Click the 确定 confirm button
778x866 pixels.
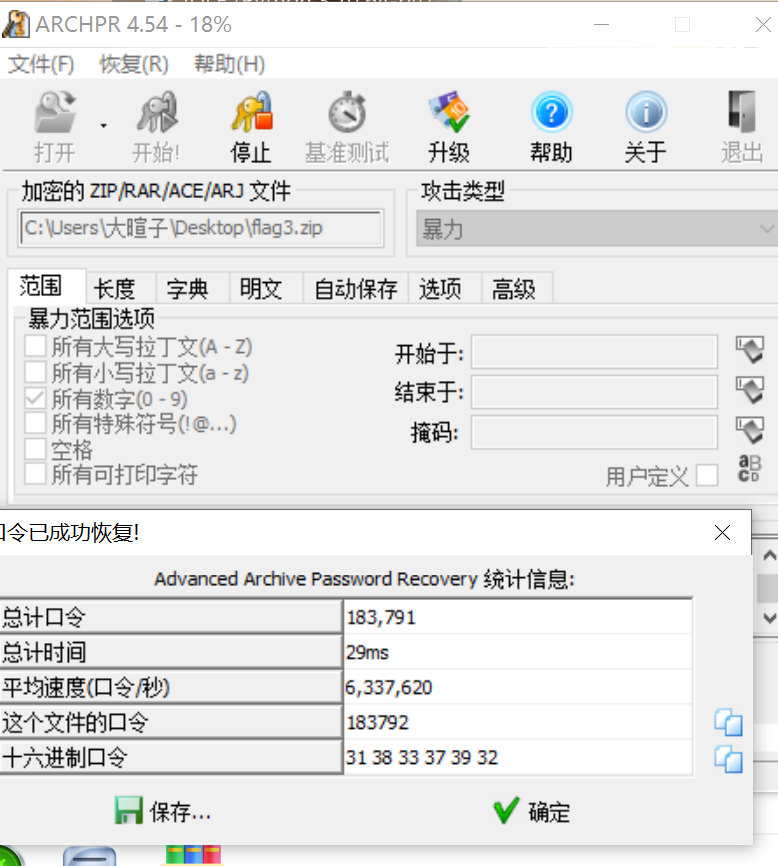pyautogui.click(x=531, y=811)
